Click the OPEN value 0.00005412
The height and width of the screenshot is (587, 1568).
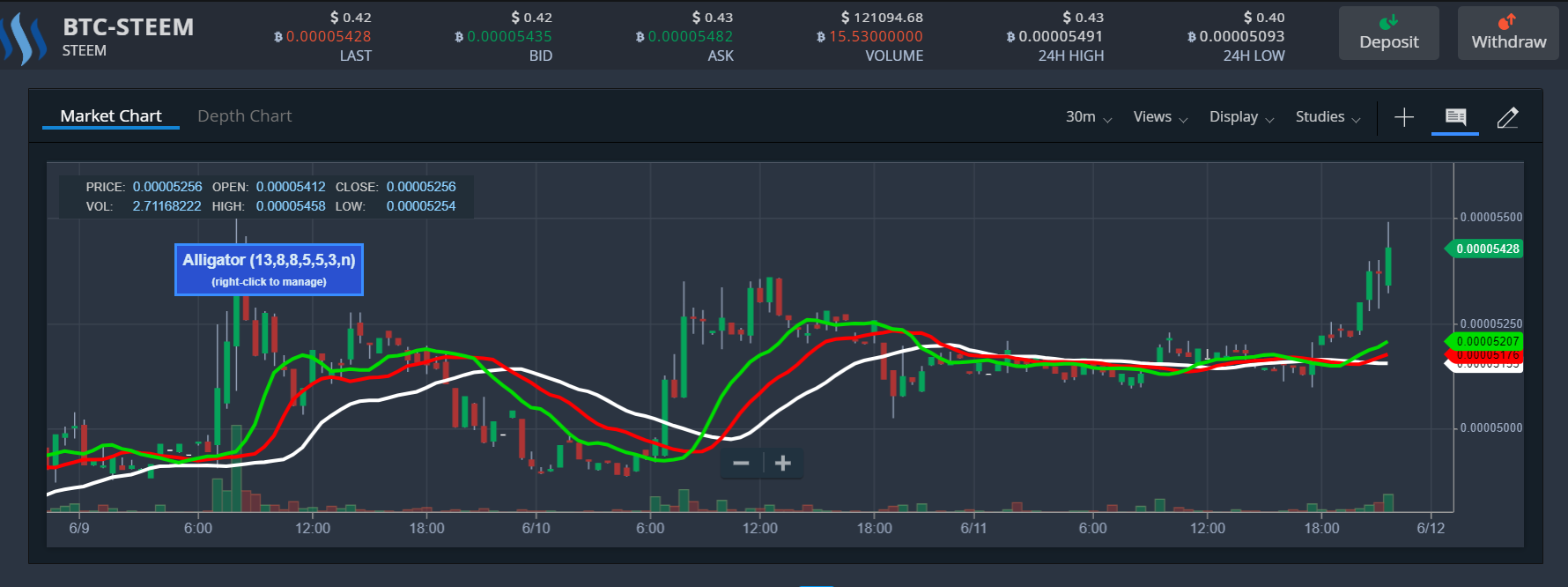tap(291, 187)
